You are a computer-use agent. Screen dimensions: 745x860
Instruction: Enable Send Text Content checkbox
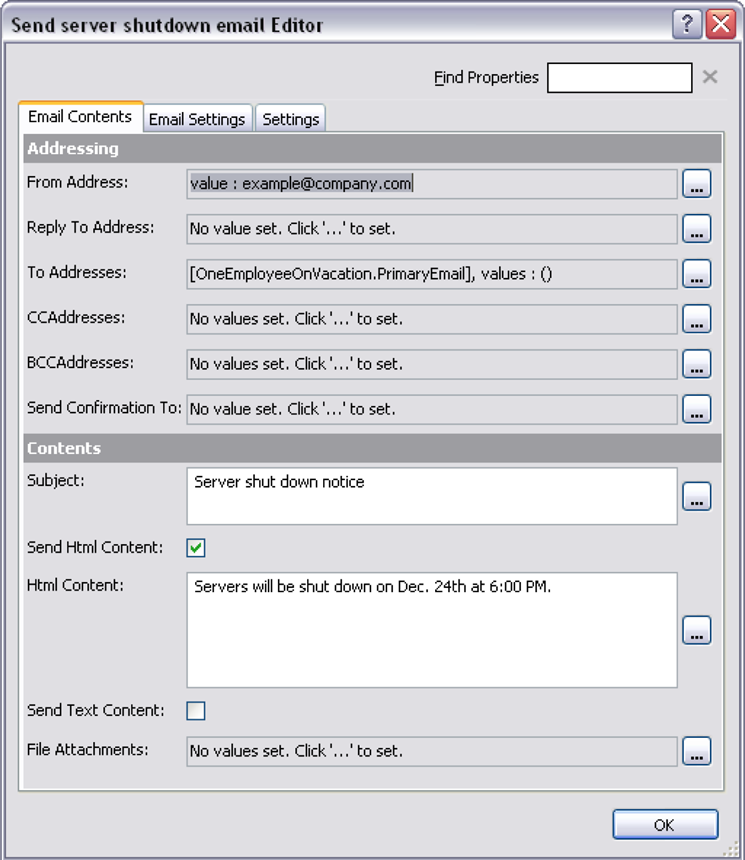(196, 711)
